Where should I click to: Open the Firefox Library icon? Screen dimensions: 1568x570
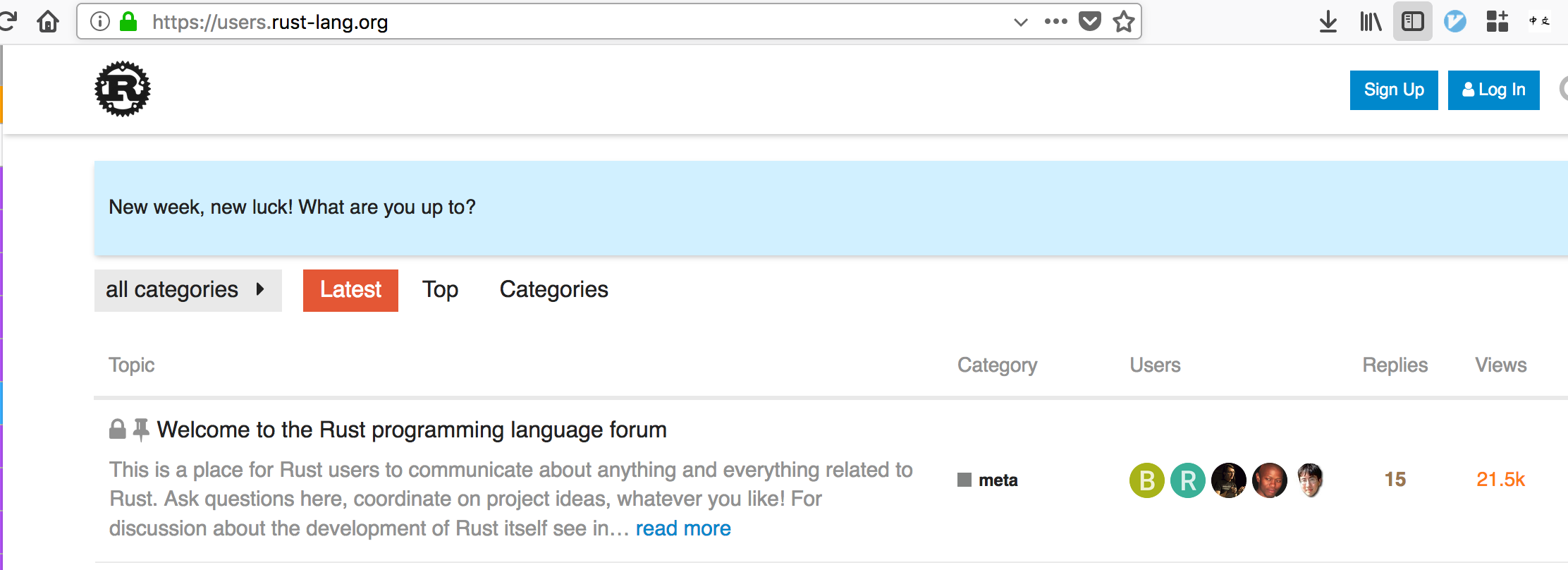click(x=1370, y=21)
